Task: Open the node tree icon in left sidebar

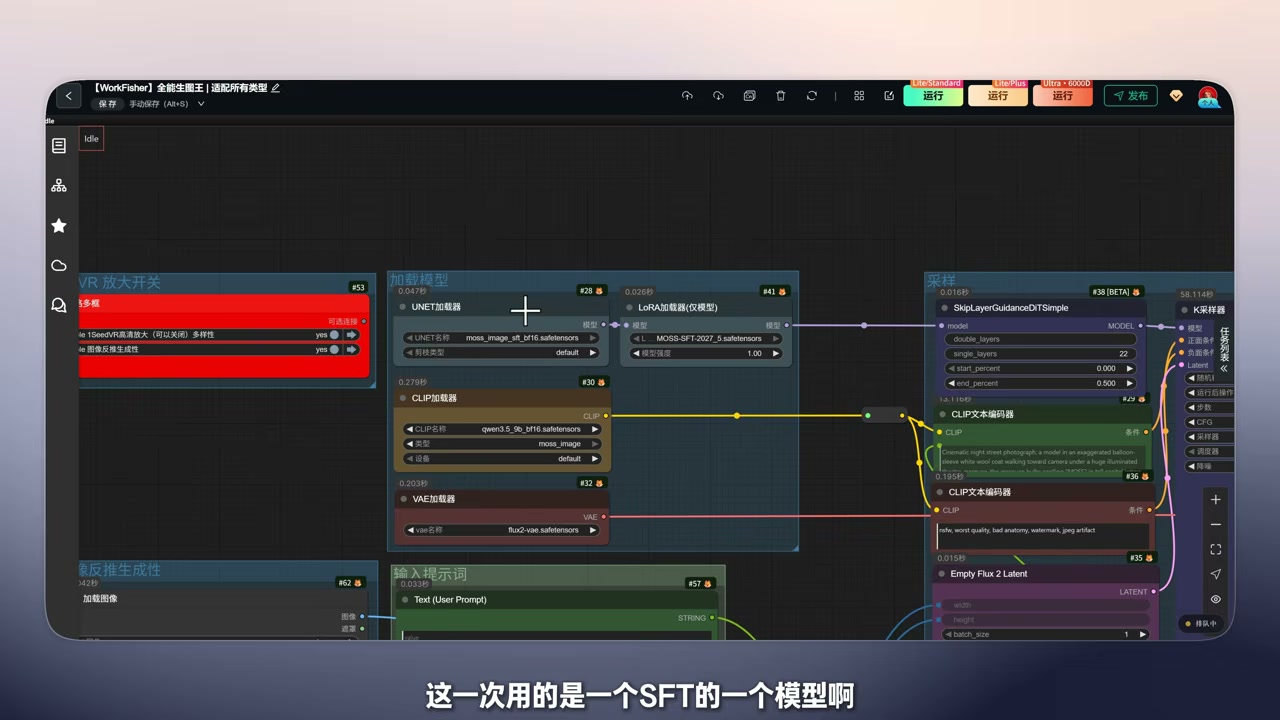Action: [x=59, y=186]
